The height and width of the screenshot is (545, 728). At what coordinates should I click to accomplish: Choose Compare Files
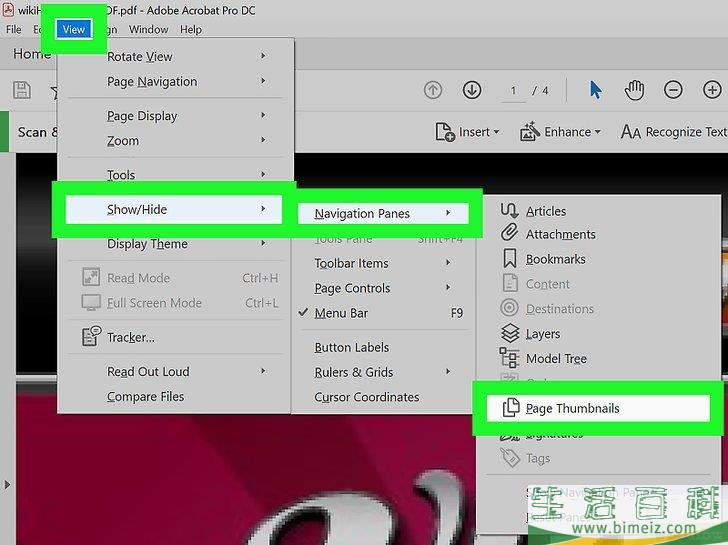[176, 397]
